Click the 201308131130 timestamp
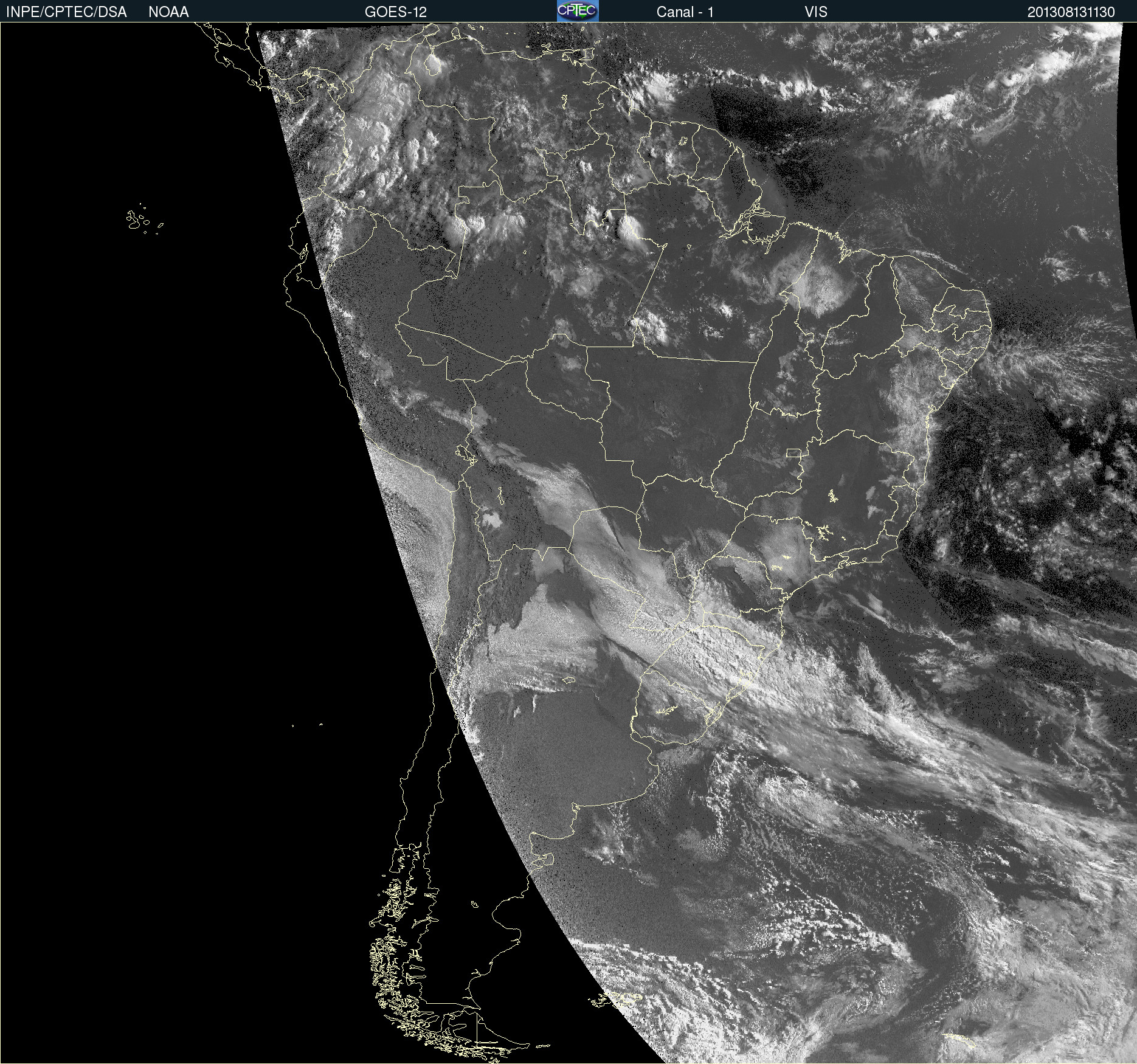Screen dimensions: 1137x1064 [1071, 12]
